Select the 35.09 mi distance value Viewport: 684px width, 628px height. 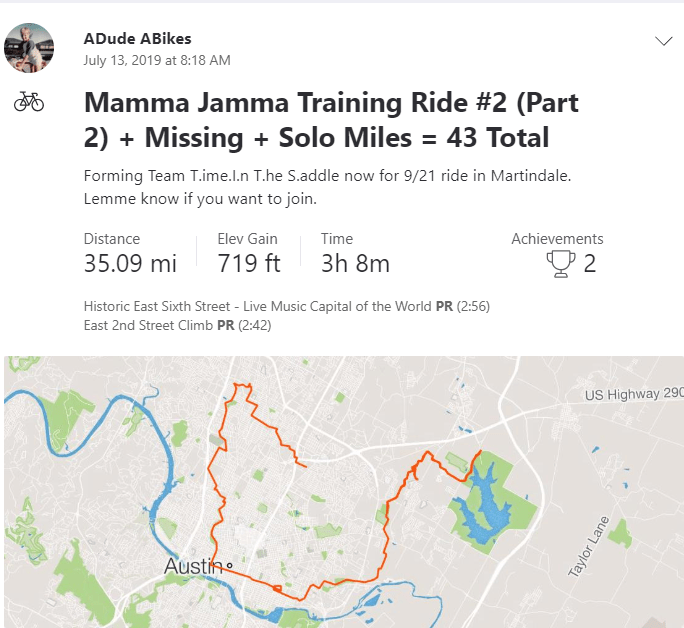(130, 264)
